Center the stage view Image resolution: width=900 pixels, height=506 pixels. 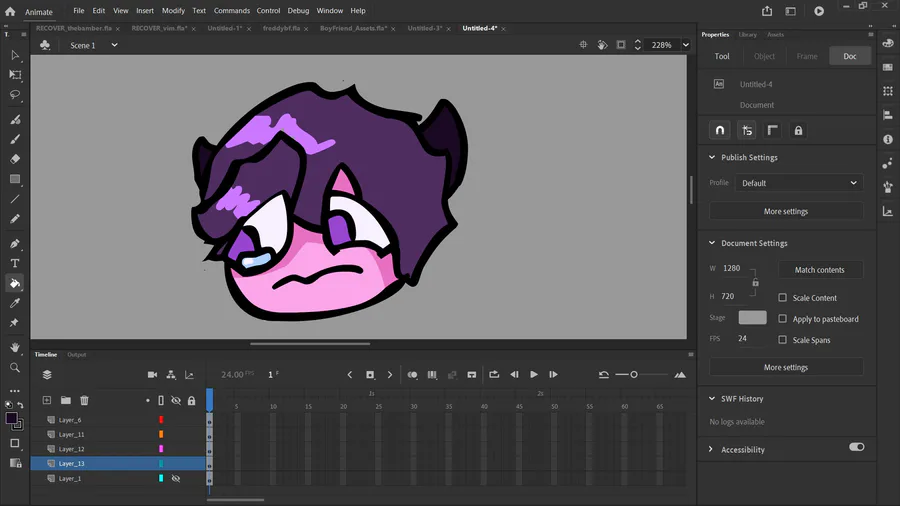pos(583,45)
